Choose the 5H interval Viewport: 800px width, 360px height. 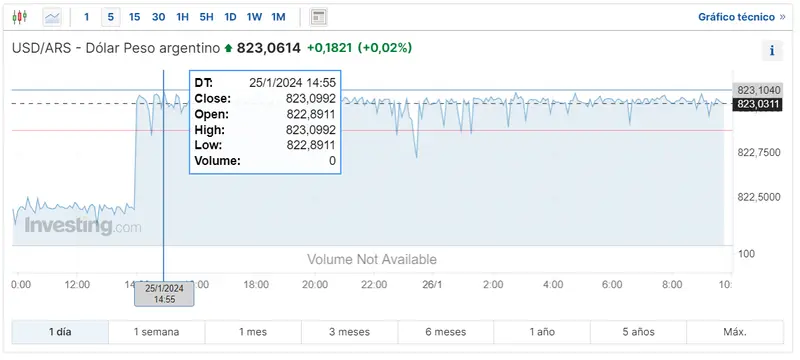pyautogui.click(x=206, y=17)
